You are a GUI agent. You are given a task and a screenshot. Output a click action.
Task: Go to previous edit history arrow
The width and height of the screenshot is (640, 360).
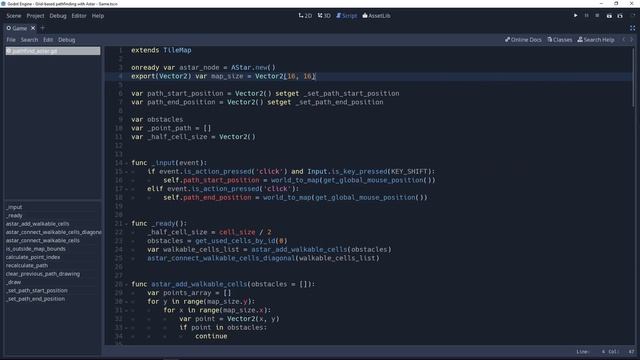coord(624,40)
